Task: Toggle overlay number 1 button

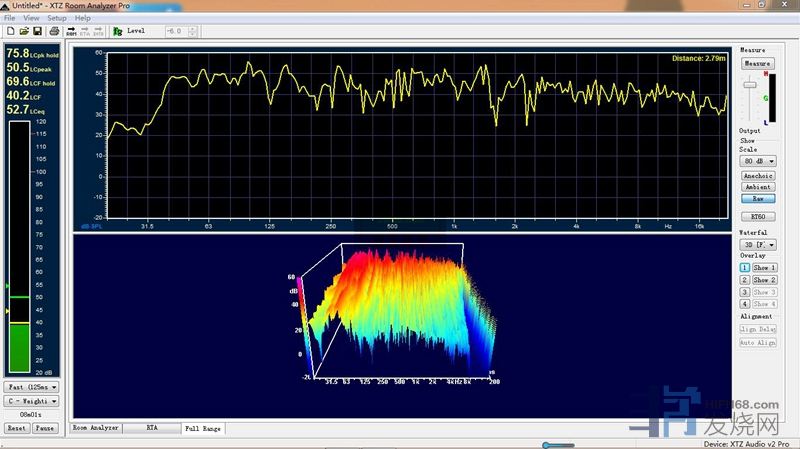Action: pyautogui.click(x=745, y=267)
